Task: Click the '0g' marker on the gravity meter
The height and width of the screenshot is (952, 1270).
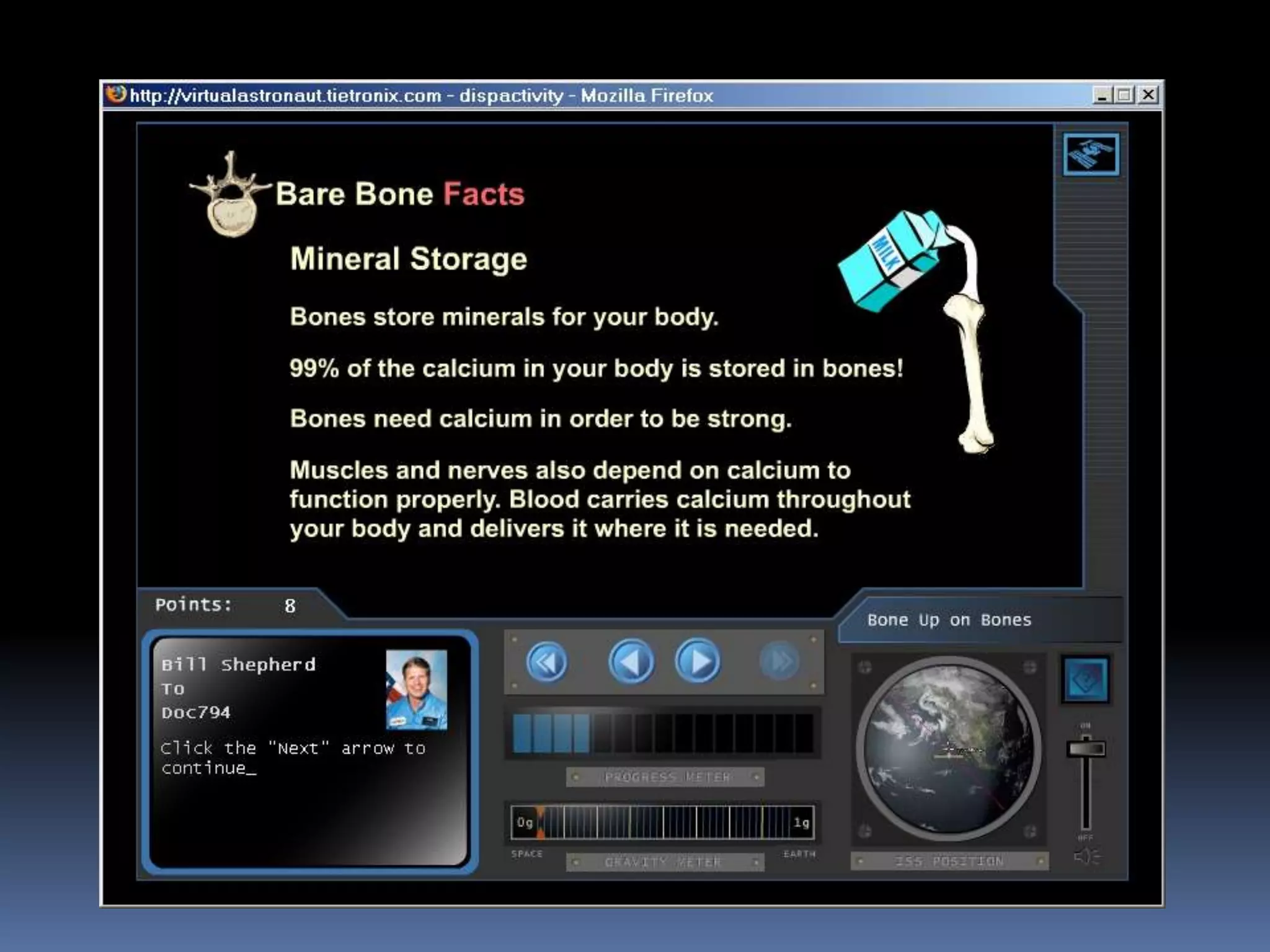Action: coord(525,822)
